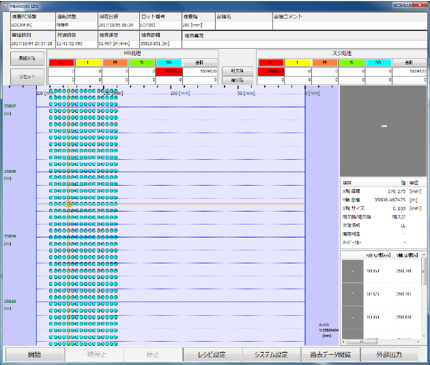
Task: Click the gray defect image preview
Action: [383, 131]
